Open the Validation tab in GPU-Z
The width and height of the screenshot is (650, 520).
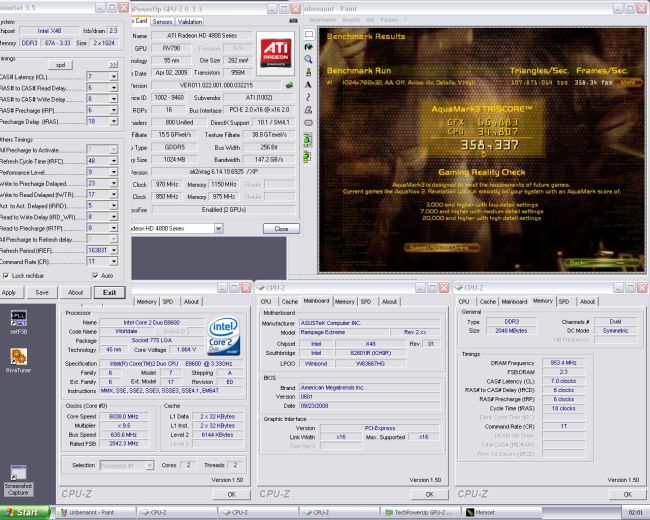click(191, 20)
